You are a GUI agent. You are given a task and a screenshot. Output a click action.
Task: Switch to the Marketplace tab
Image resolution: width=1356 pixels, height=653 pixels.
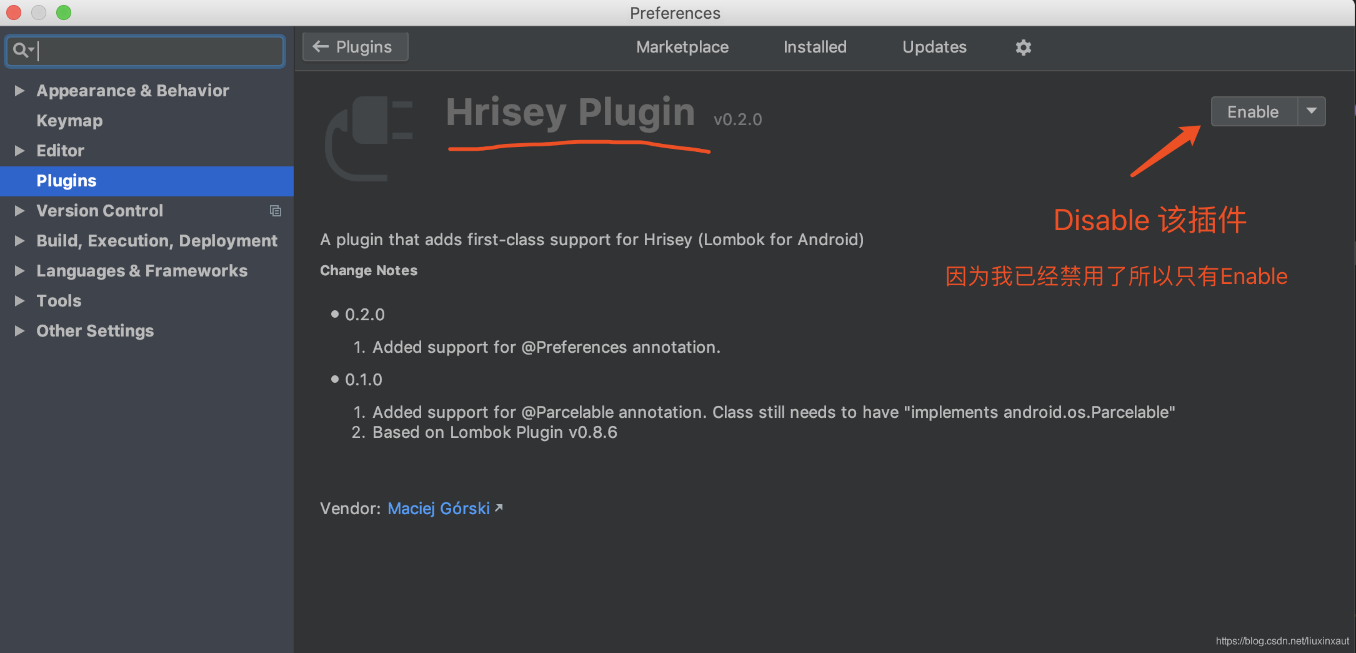[682, 47]
